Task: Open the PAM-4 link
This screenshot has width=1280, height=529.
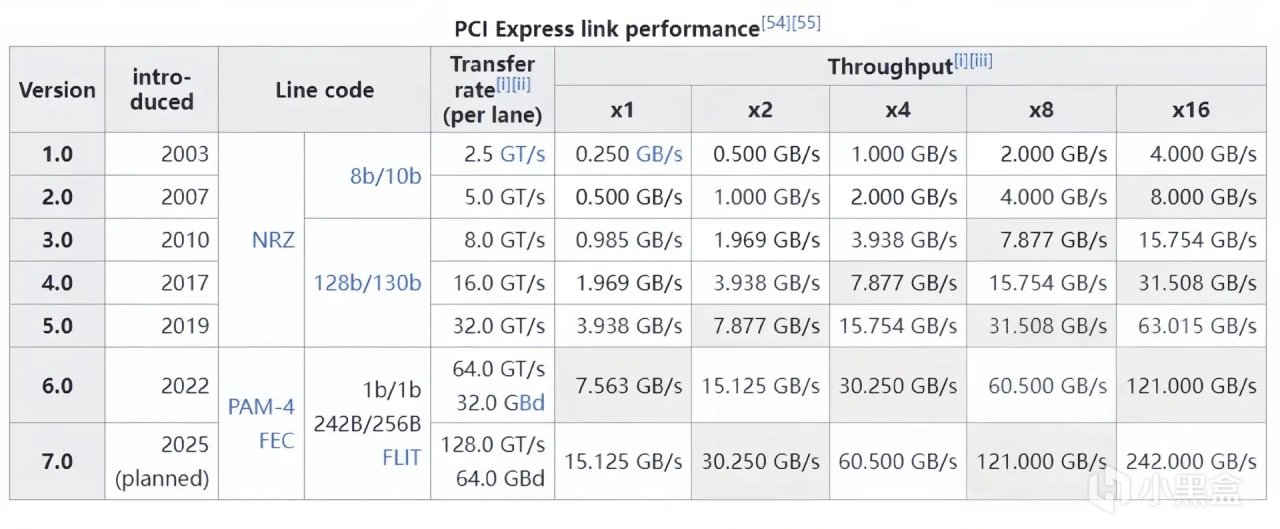Action: (261, 407)
